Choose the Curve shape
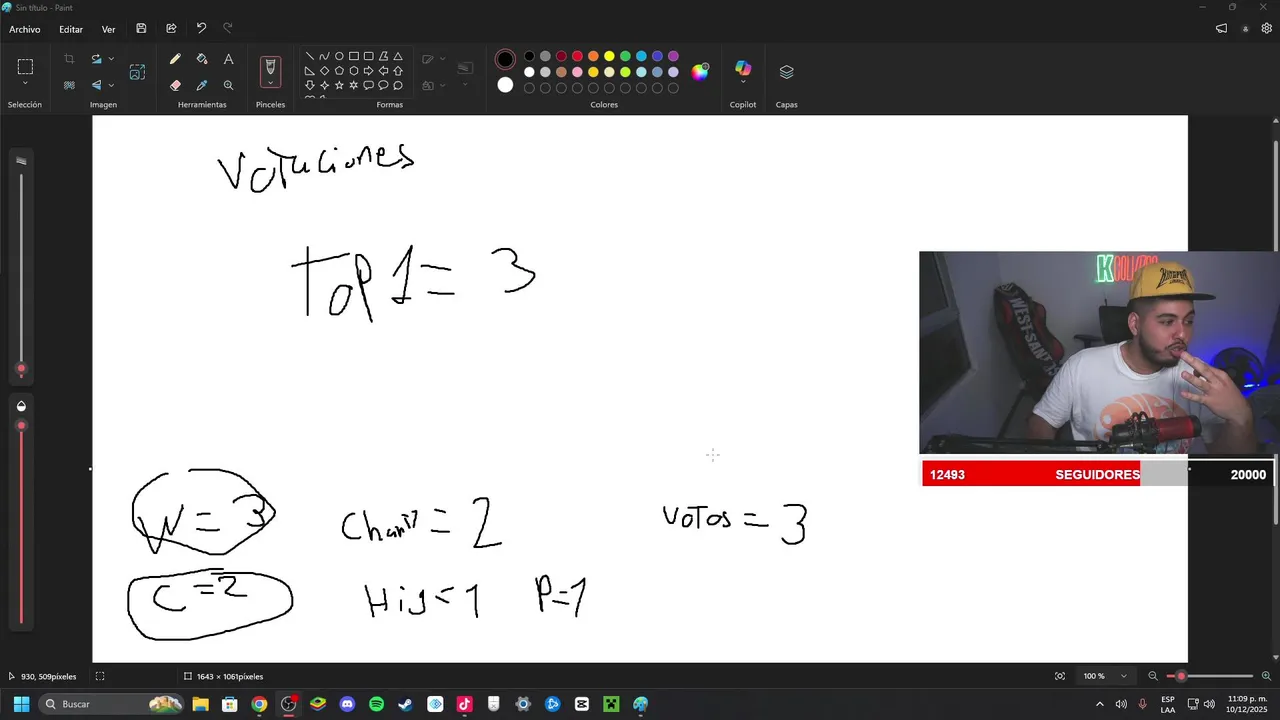Screen dimensions: 1280x720 324,56
